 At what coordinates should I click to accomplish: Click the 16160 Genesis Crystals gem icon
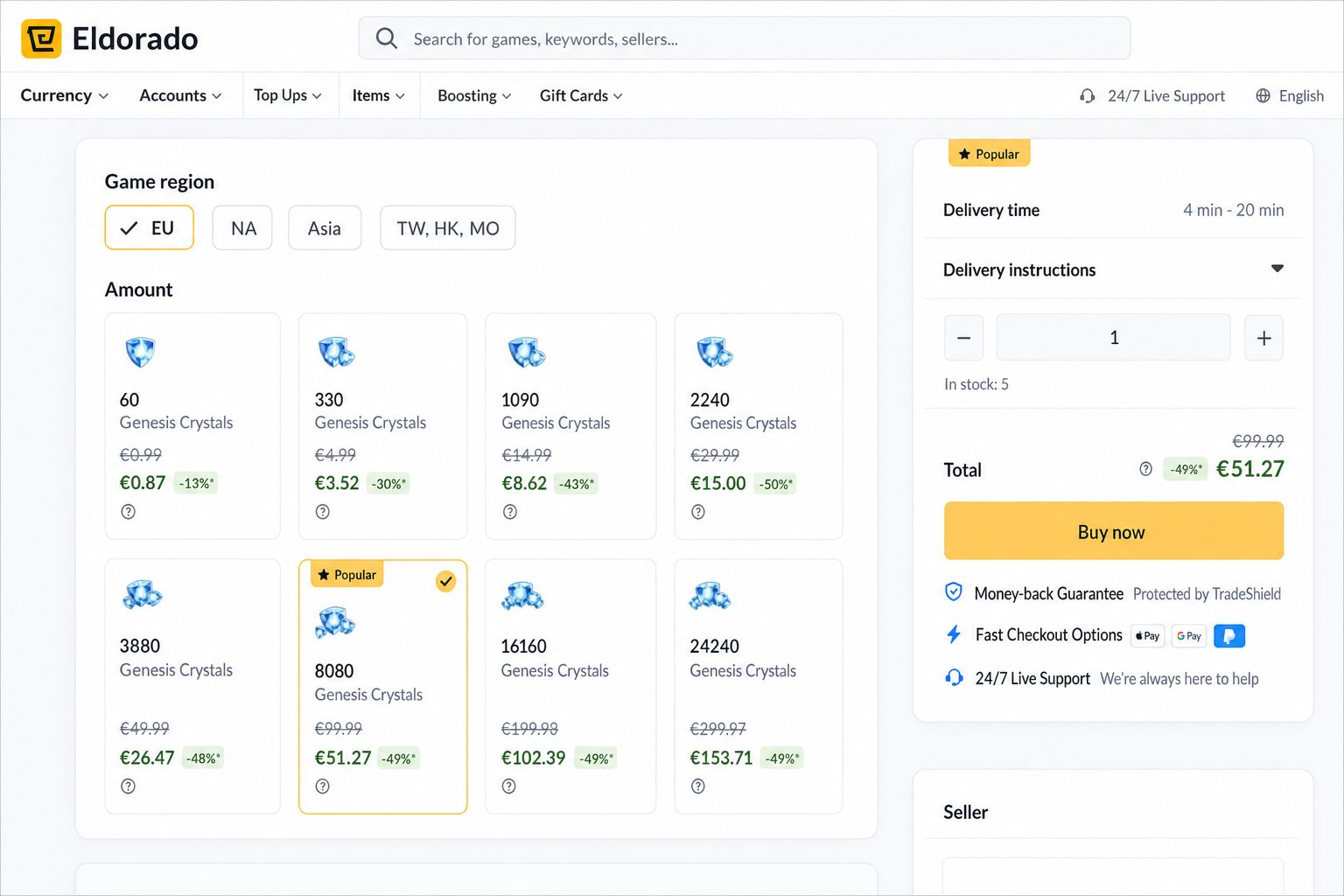(x=522, y=596)
